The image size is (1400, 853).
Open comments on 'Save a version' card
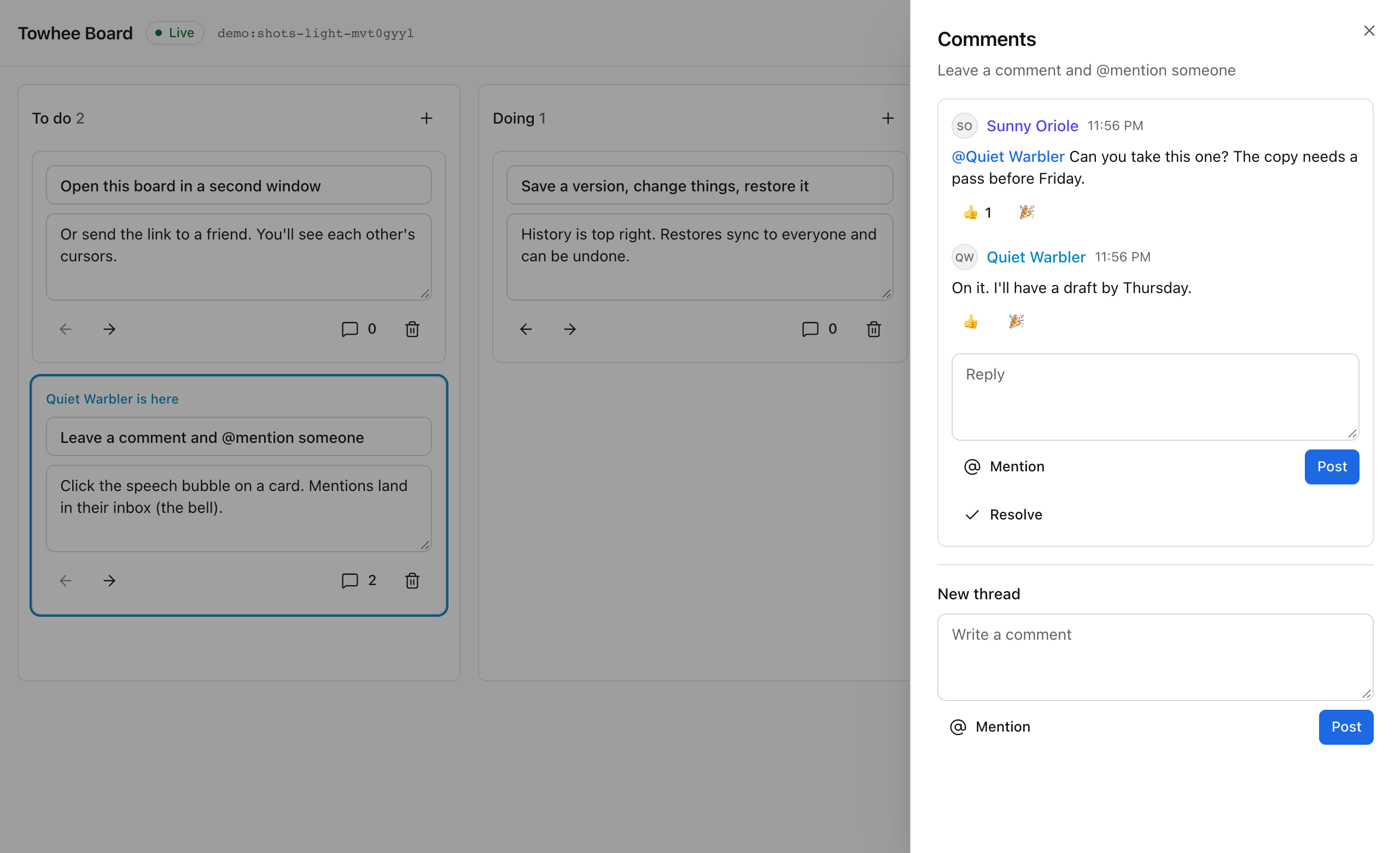point(819,329)
